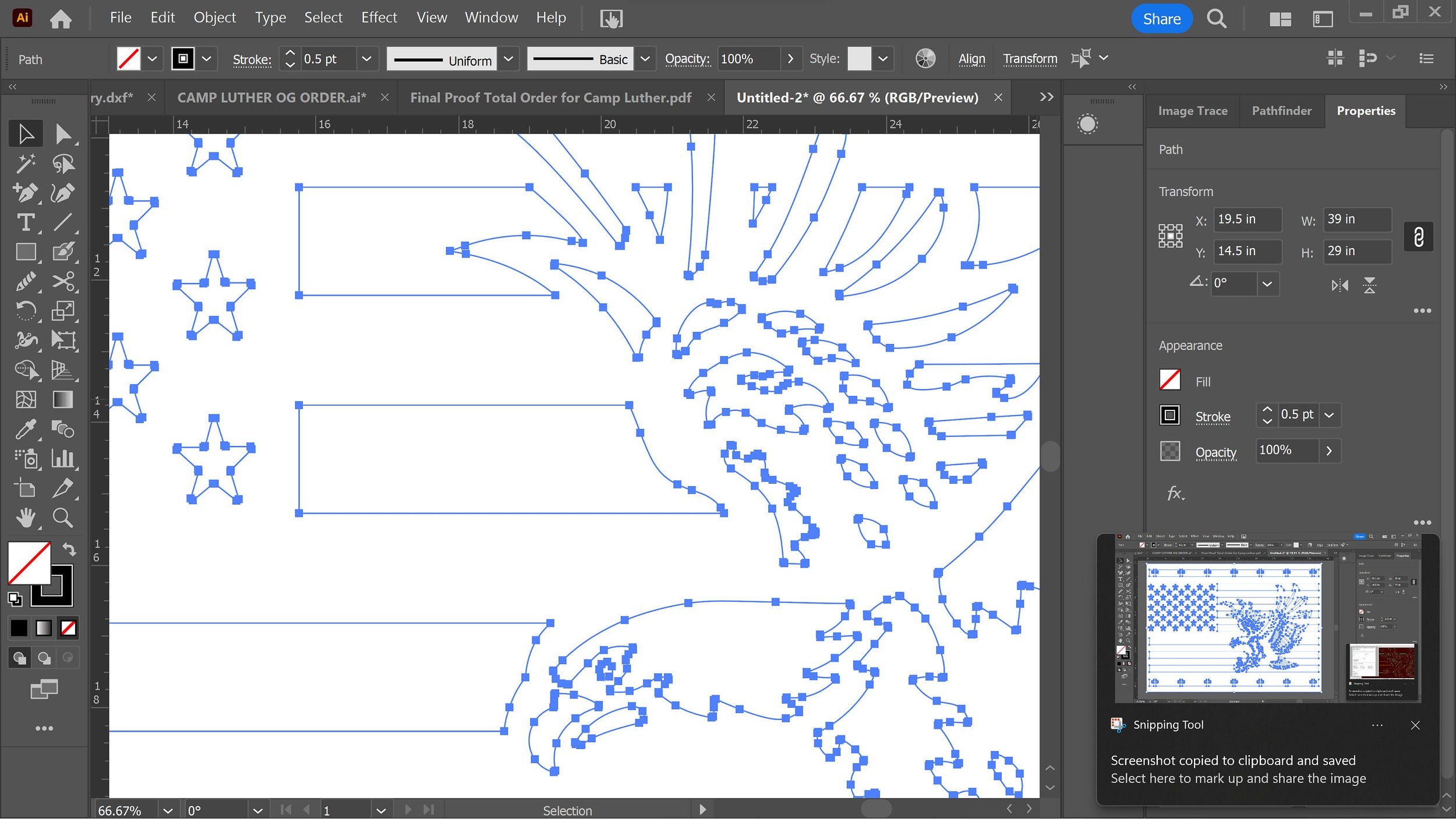Switch to the Pathfinder tab
Screen dimensions: 1456x819
pos(1281,111)
